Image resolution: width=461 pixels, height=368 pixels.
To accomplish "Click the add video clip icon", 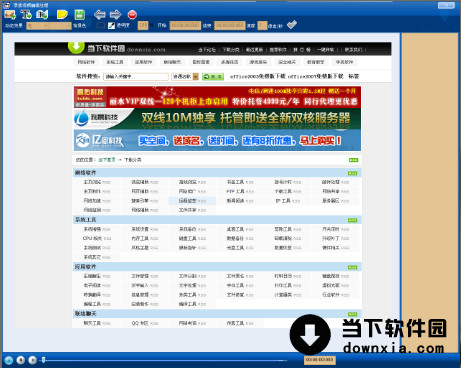I will coord(42,14).
